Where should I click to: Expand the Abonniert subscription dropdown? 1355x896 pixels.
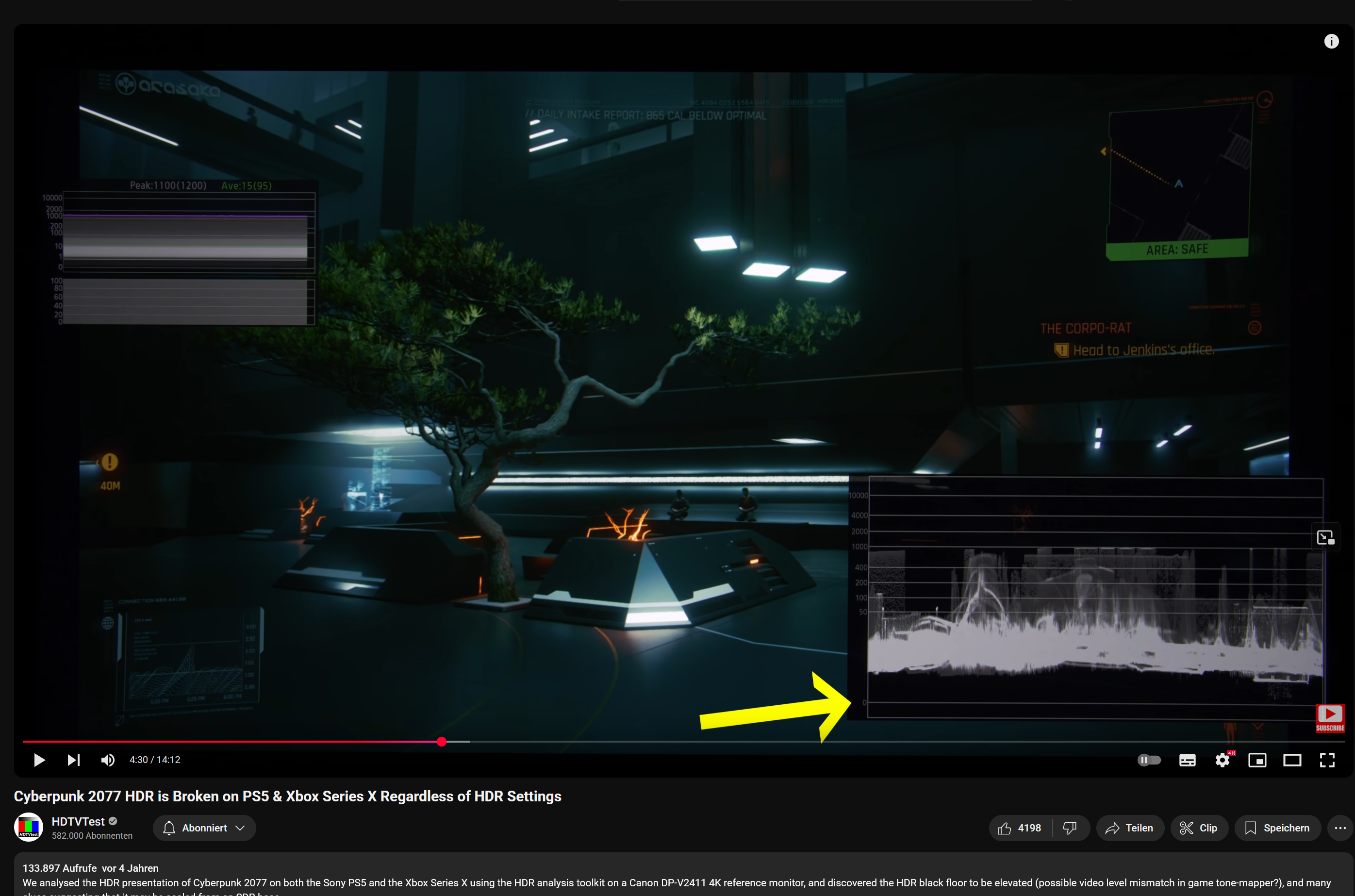pyautogui.click(x=204, y=828)
